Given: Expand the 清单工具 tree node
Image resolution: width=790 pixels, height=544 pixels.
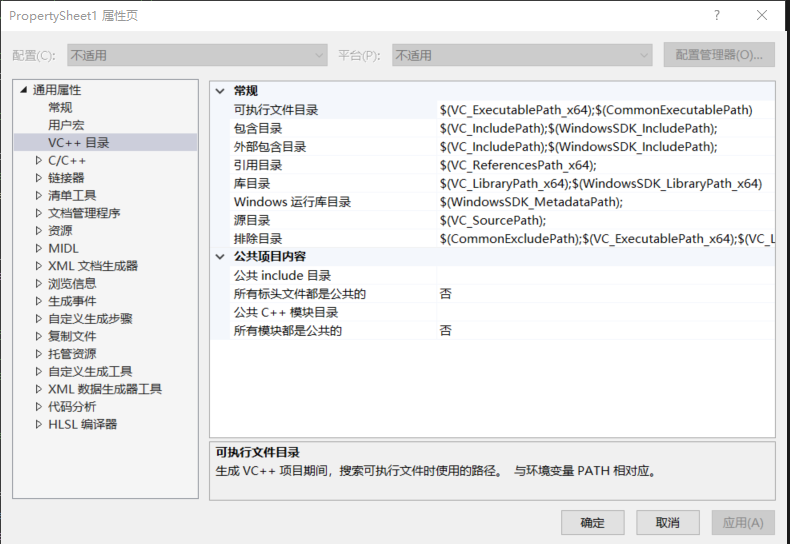Looking at the screenshot, I should (x=39, y=195).
